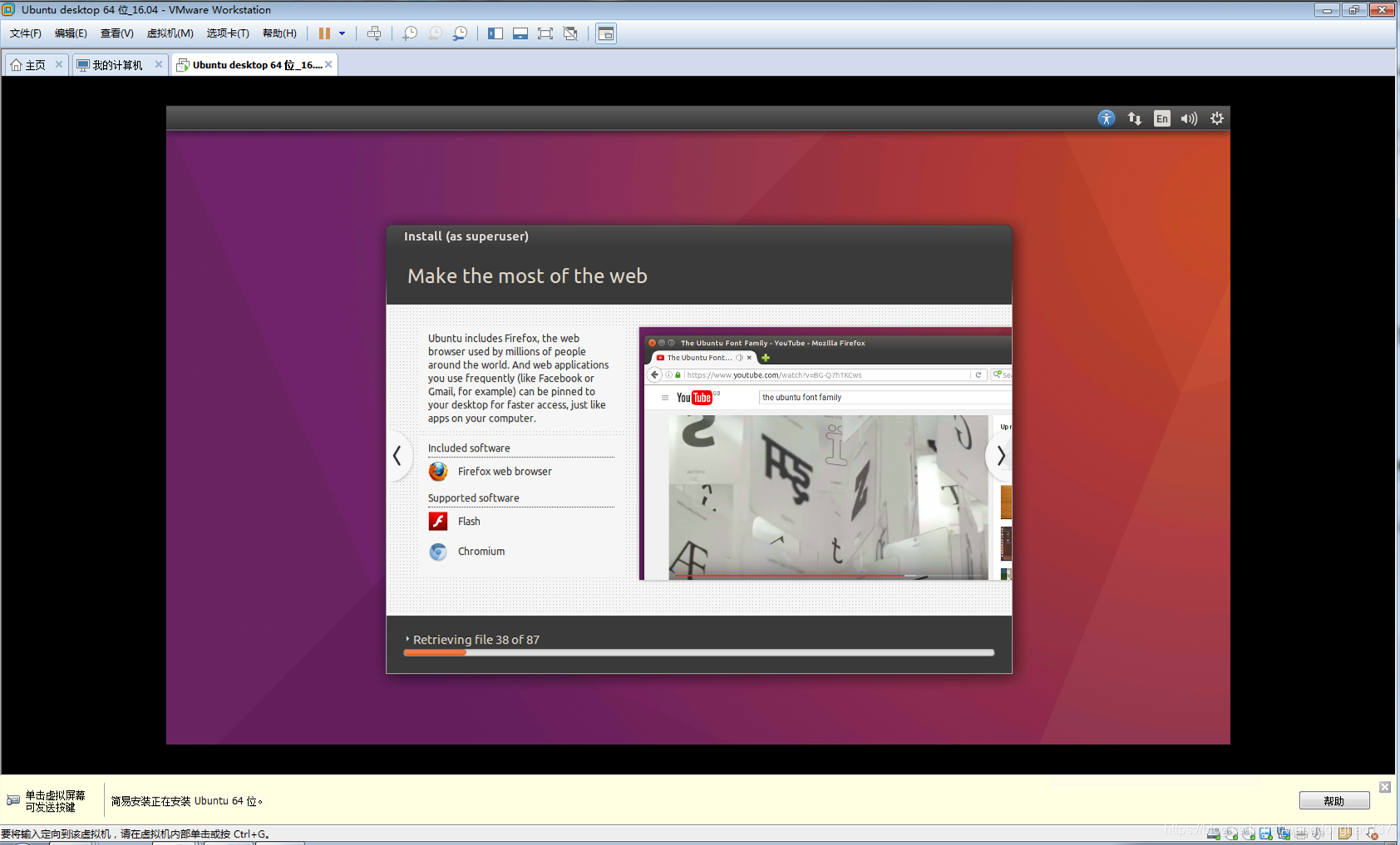1400x845 pixels.
Task: Close the 我的计算机 tab
Action: pos(159,64)
